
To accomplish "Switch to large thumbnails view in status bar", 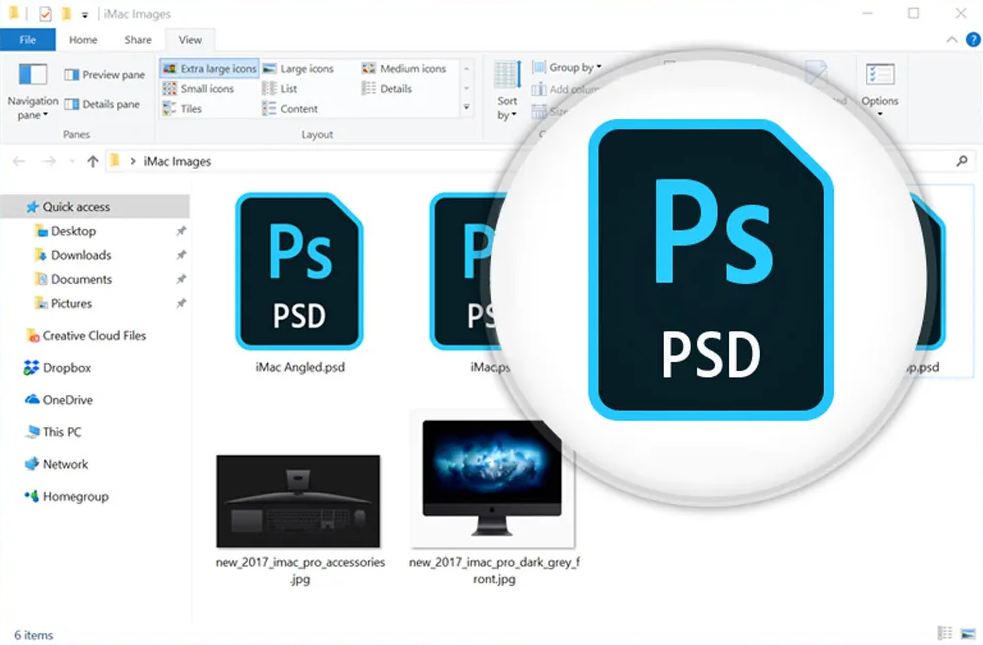I will point(968,633).
